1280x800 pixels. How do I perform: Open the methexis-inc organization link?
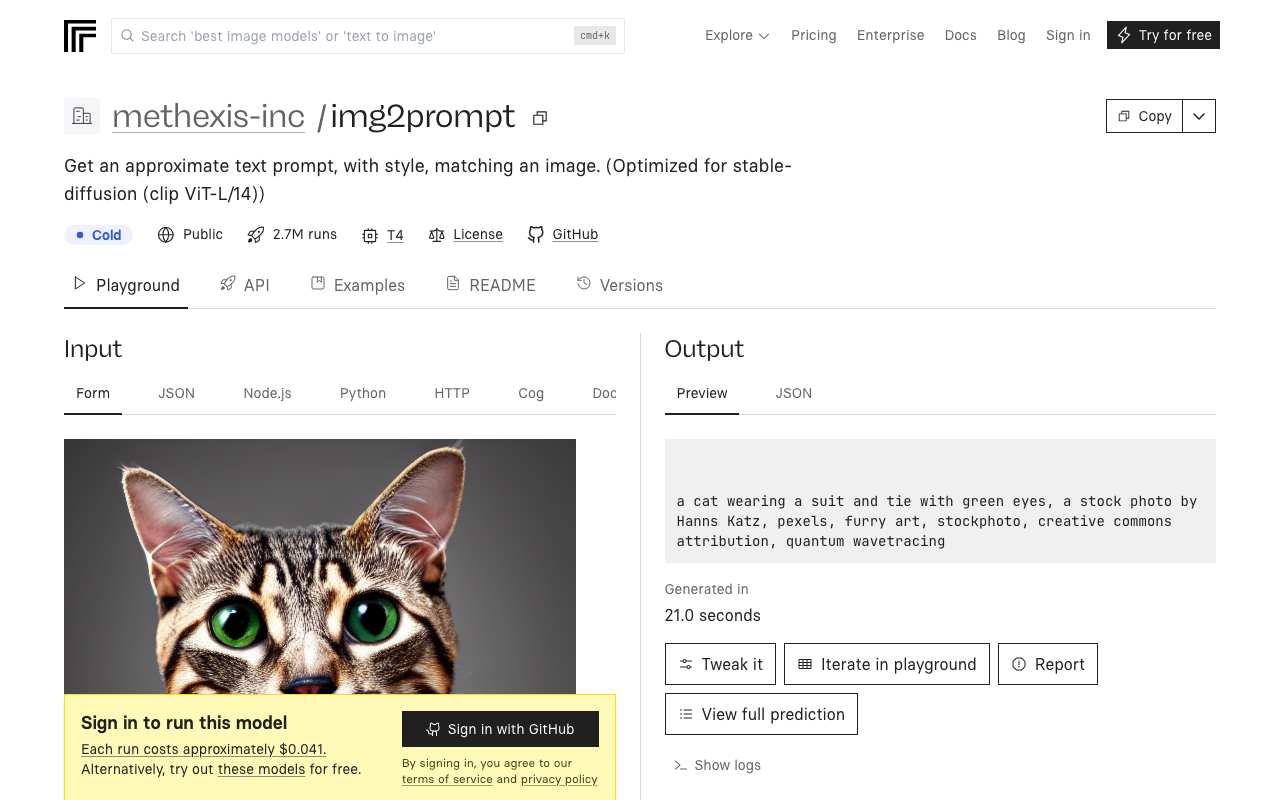208,116
